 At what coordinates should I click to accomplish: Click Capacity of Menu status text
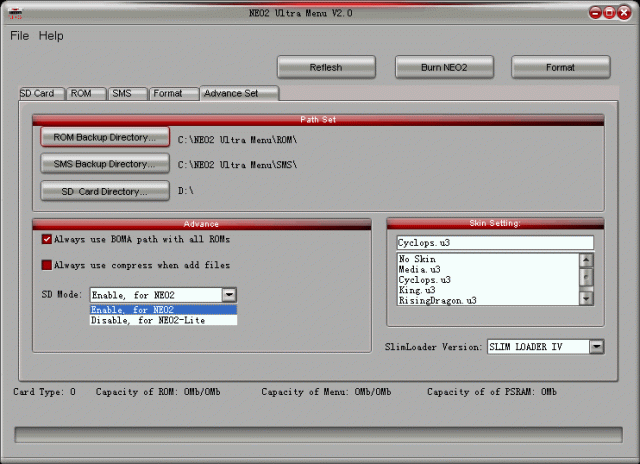point(326,392)
